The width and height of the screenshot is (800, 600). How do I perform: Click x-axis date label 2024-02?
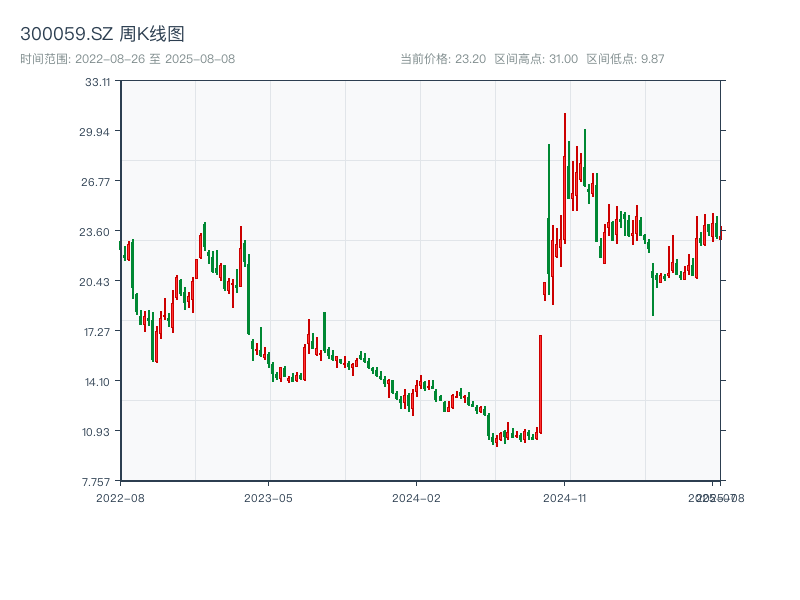click(416, 498)
